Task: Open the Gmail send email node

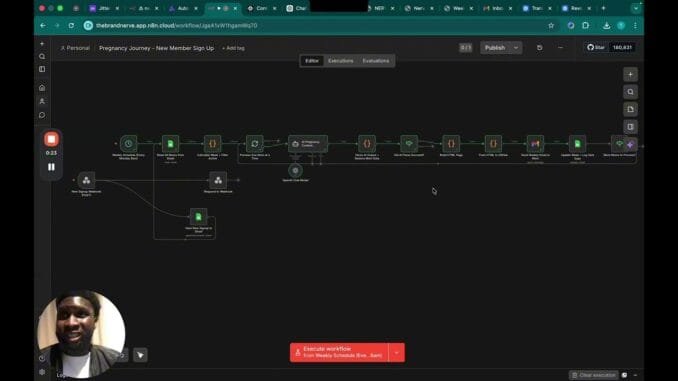Action: pyautogui.click(x=535, y=144)
